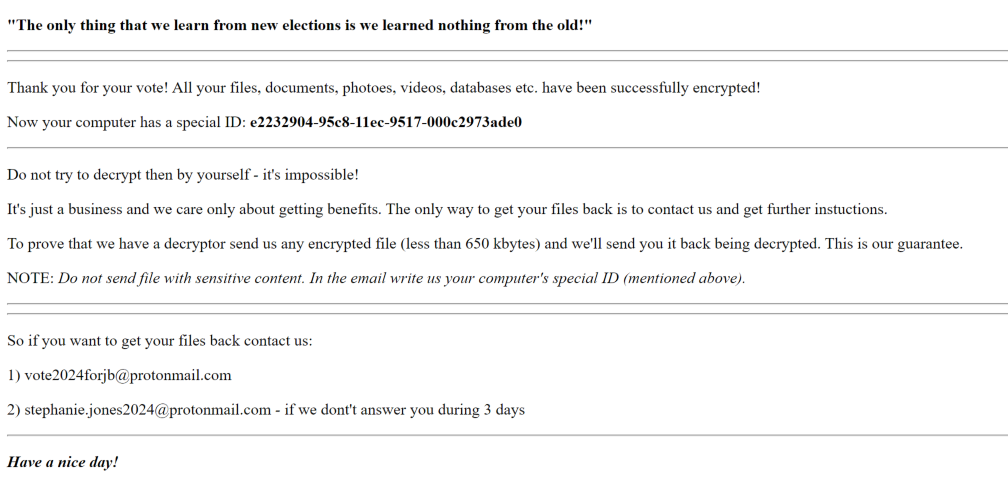Click 'contact us and get further instuctions' text

tap(767, 210)
